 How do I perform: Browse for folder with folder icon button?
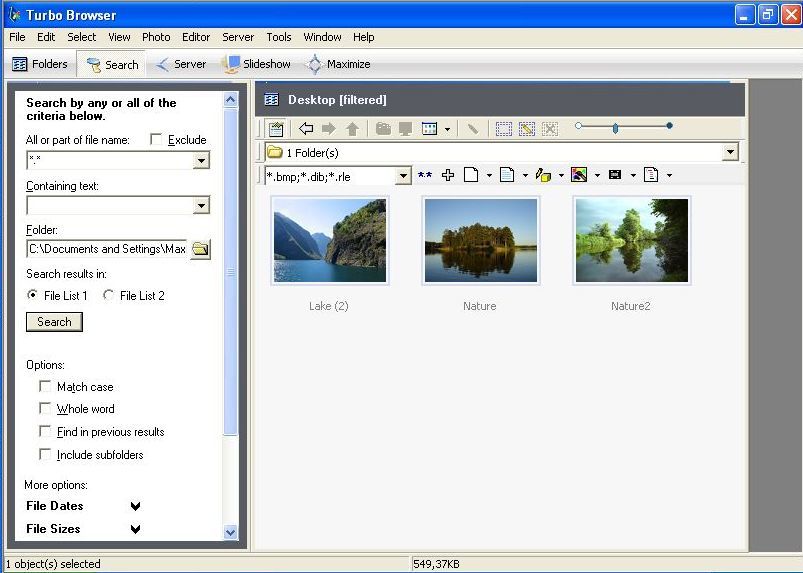[x=200, y=249]
